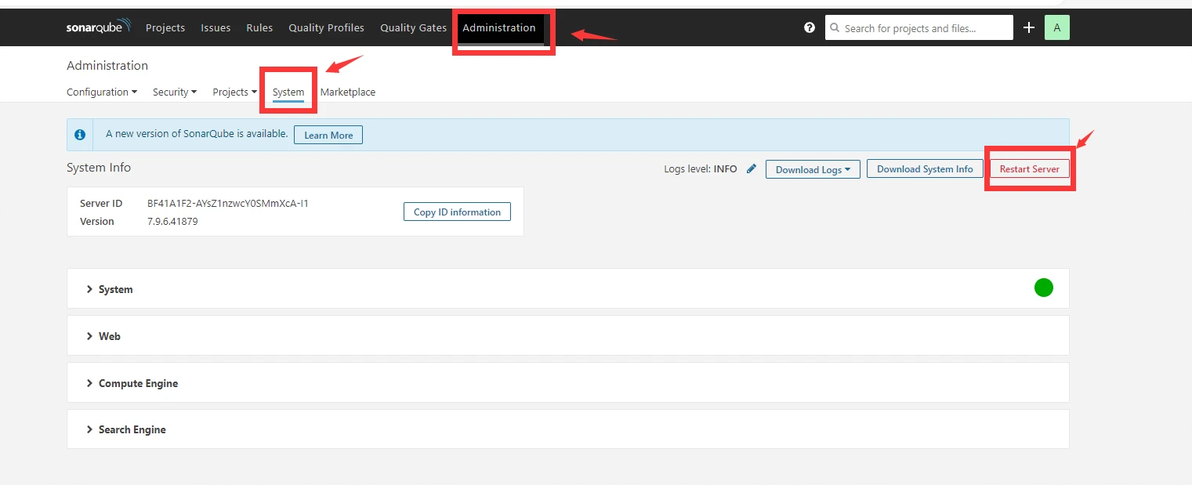Open the Download Logs dropdown
Screen dimensions: 1192x485
click(813, 170)
